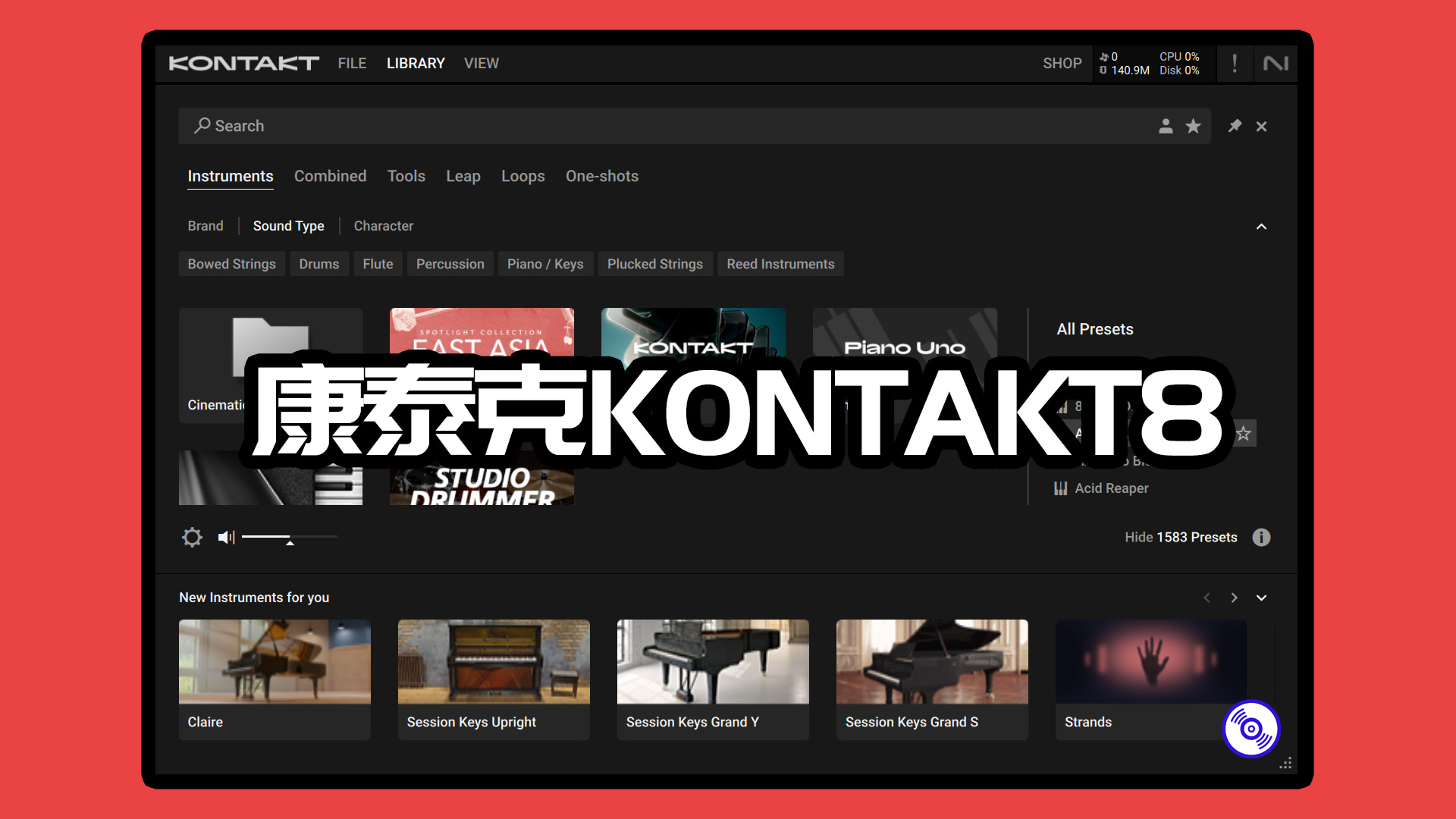Click the 140.9M memory readout
The width and height of the screenshot is (1456, 819).
(1125, 71)
